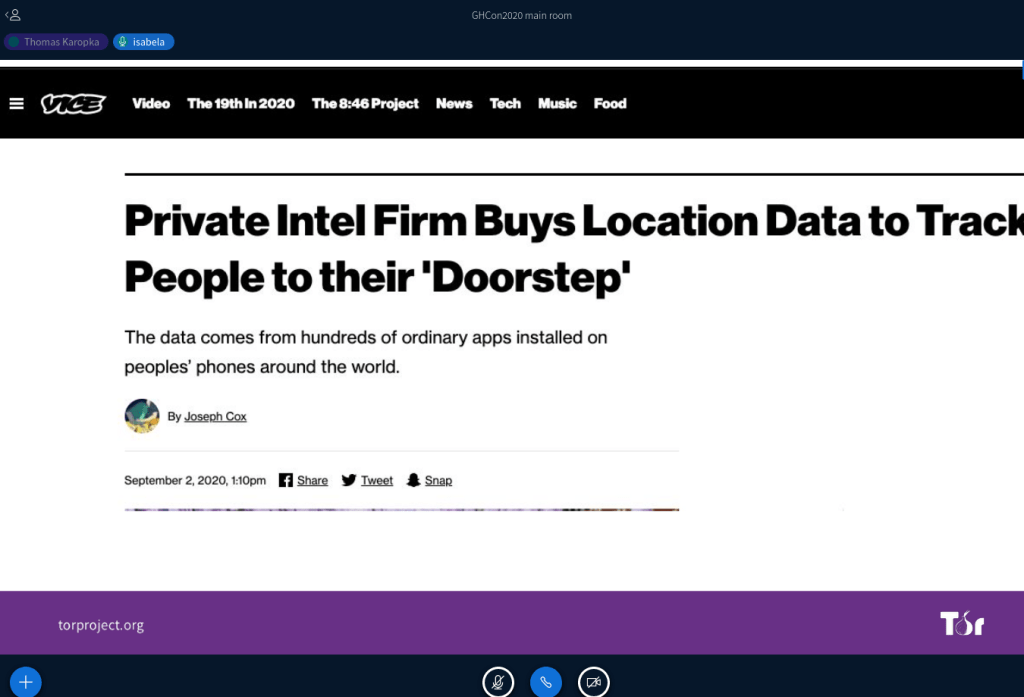Open author Joseph Cox's page
The image size is (1024, 697).
point(215,417)
